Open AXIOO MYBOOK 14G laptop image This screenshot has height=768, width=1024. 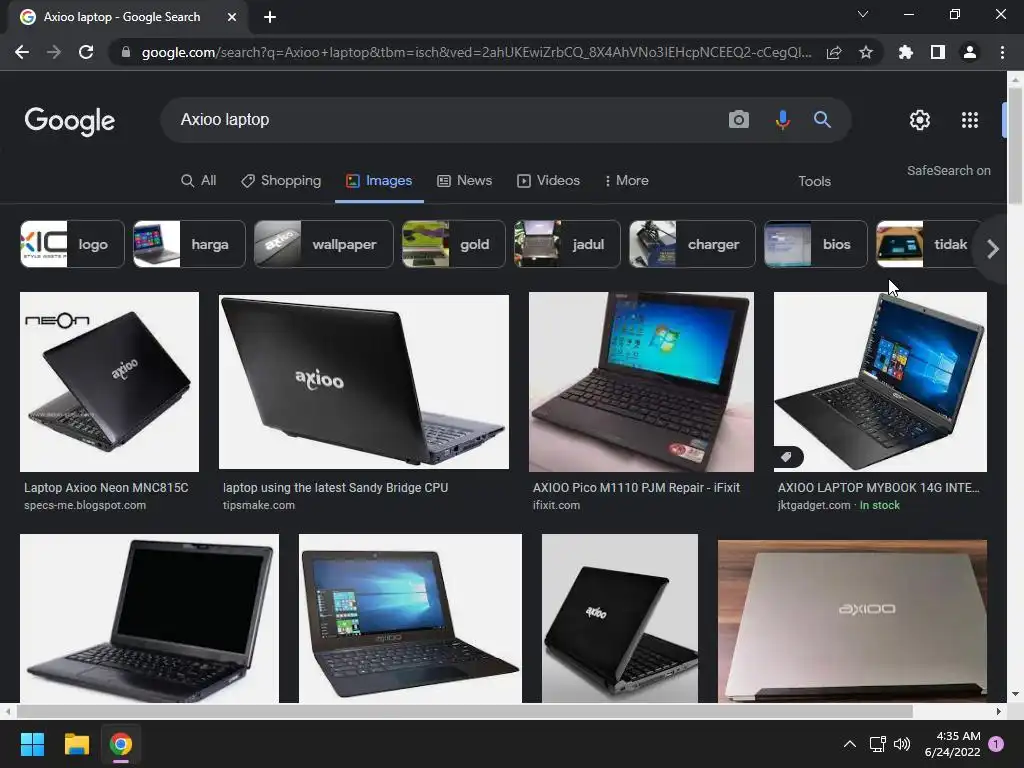tap(880, 382)
